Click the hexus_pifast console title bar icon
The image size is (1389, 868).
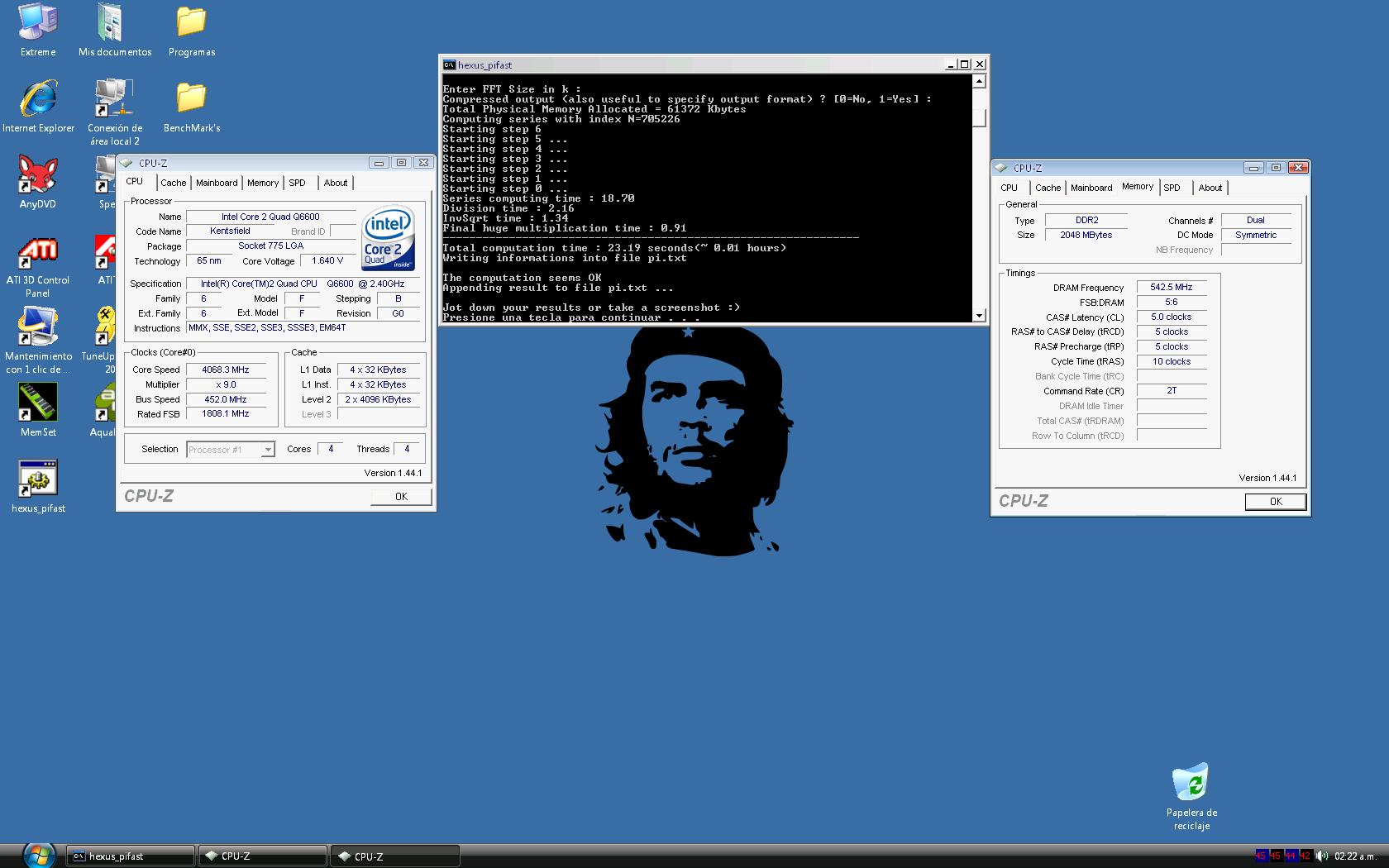[x=449, y=64]
